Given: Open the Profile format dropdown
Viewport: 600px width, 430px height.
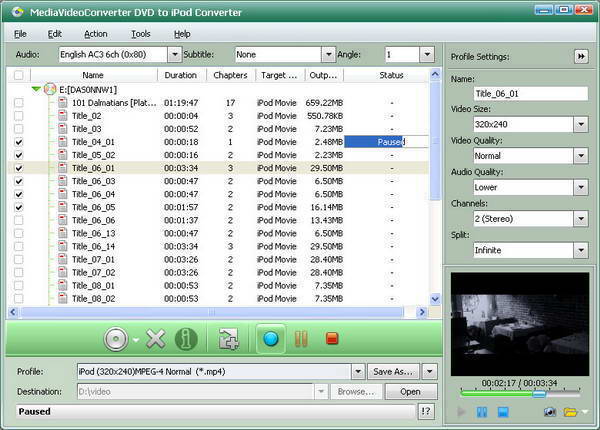Looking at the screenshot, I should pos(358,371).
